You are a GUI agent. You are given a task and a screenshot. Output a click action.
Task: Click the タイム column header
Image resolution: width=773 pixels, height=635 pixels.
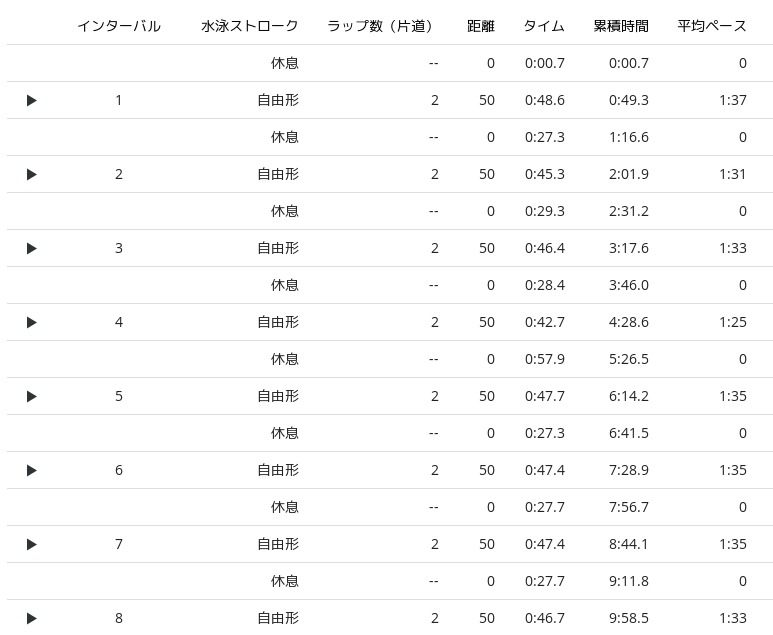[544, 26]
